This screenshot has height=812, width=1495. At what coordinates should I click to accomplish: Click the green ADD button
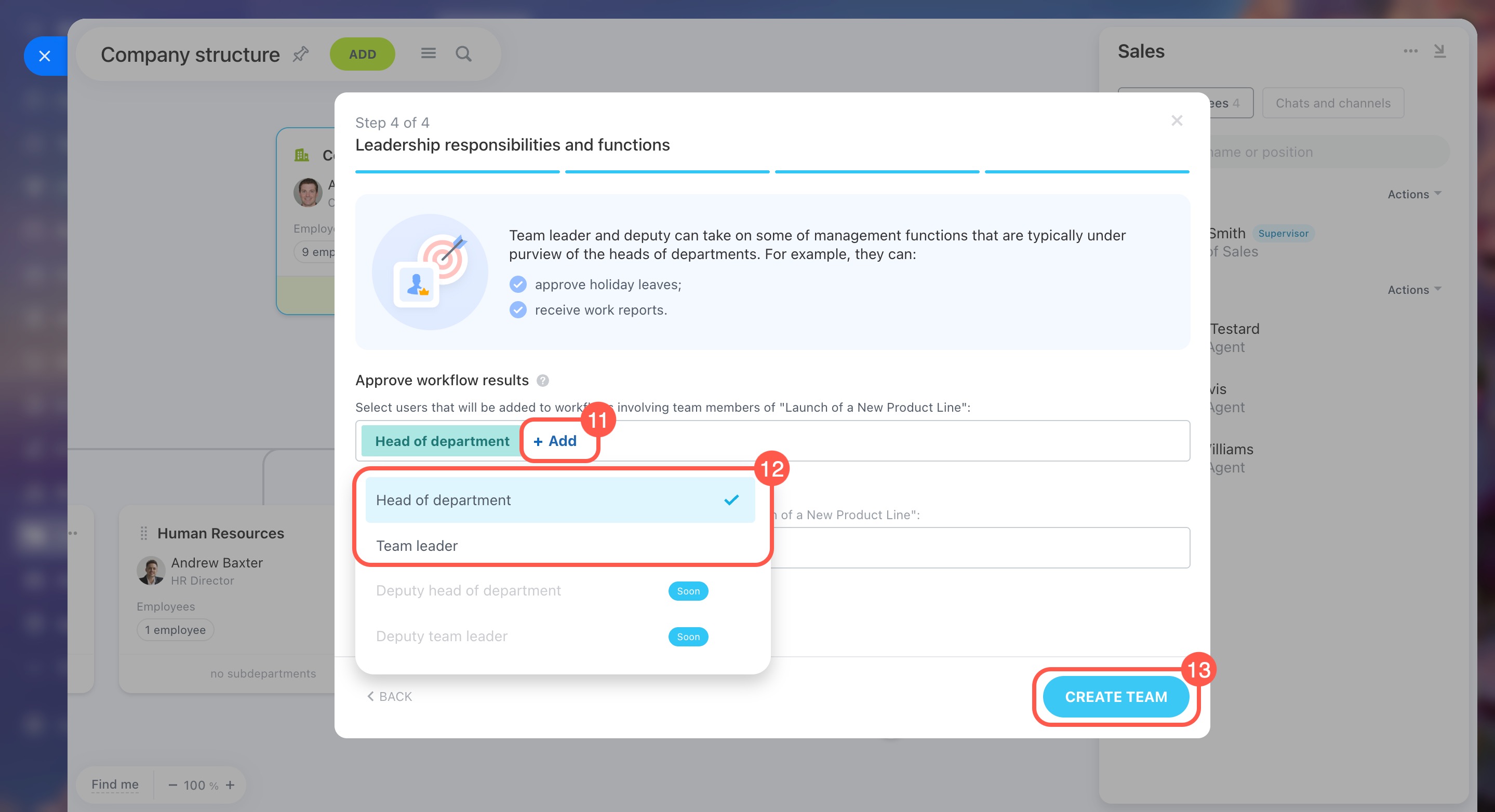[x=363, y=54]
